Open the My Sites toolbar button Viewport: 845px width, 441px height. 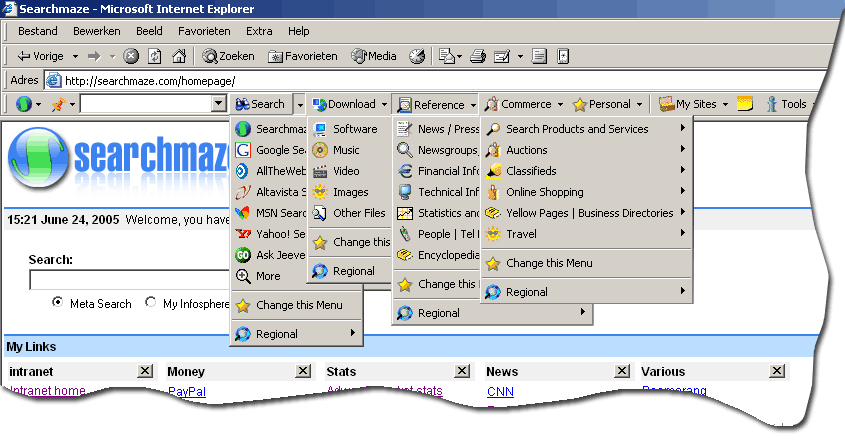point(688,104)
